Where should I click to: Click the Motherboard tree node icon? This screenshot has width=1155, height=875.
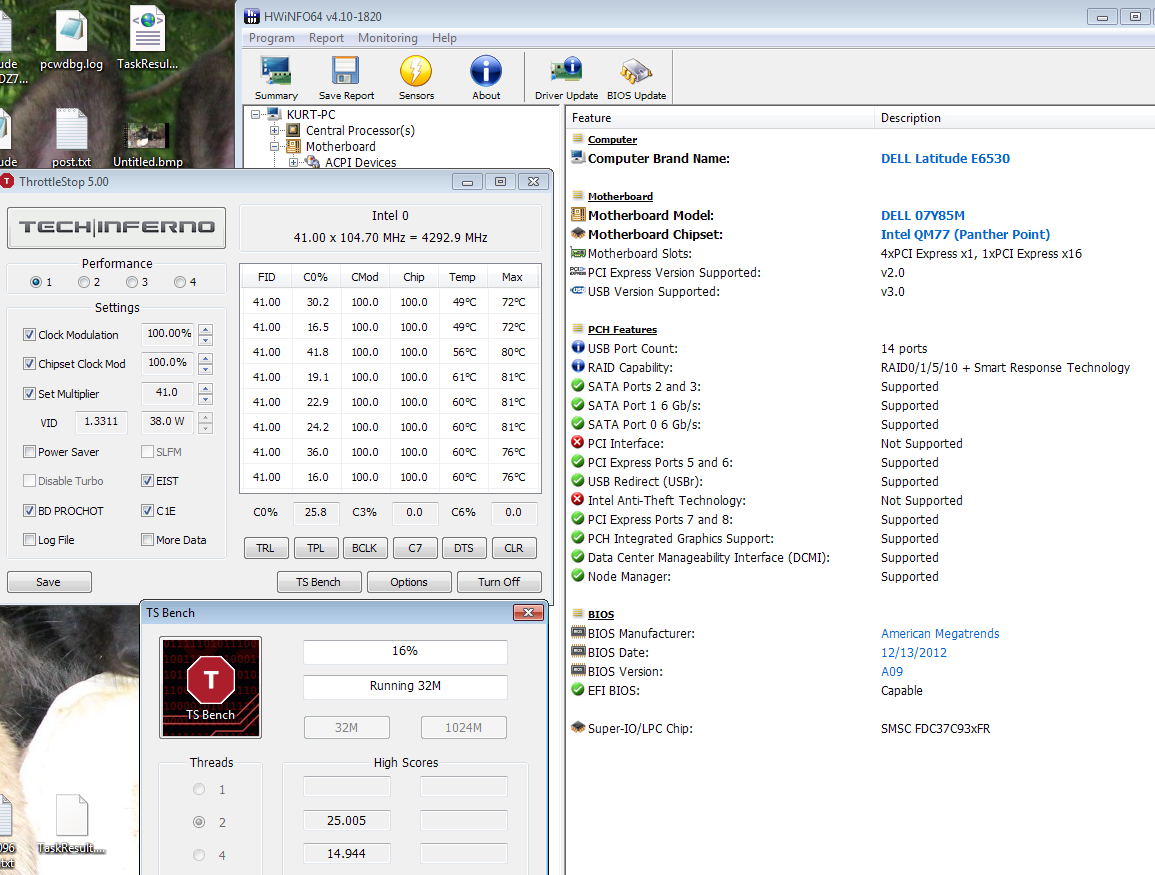point(293,147)
